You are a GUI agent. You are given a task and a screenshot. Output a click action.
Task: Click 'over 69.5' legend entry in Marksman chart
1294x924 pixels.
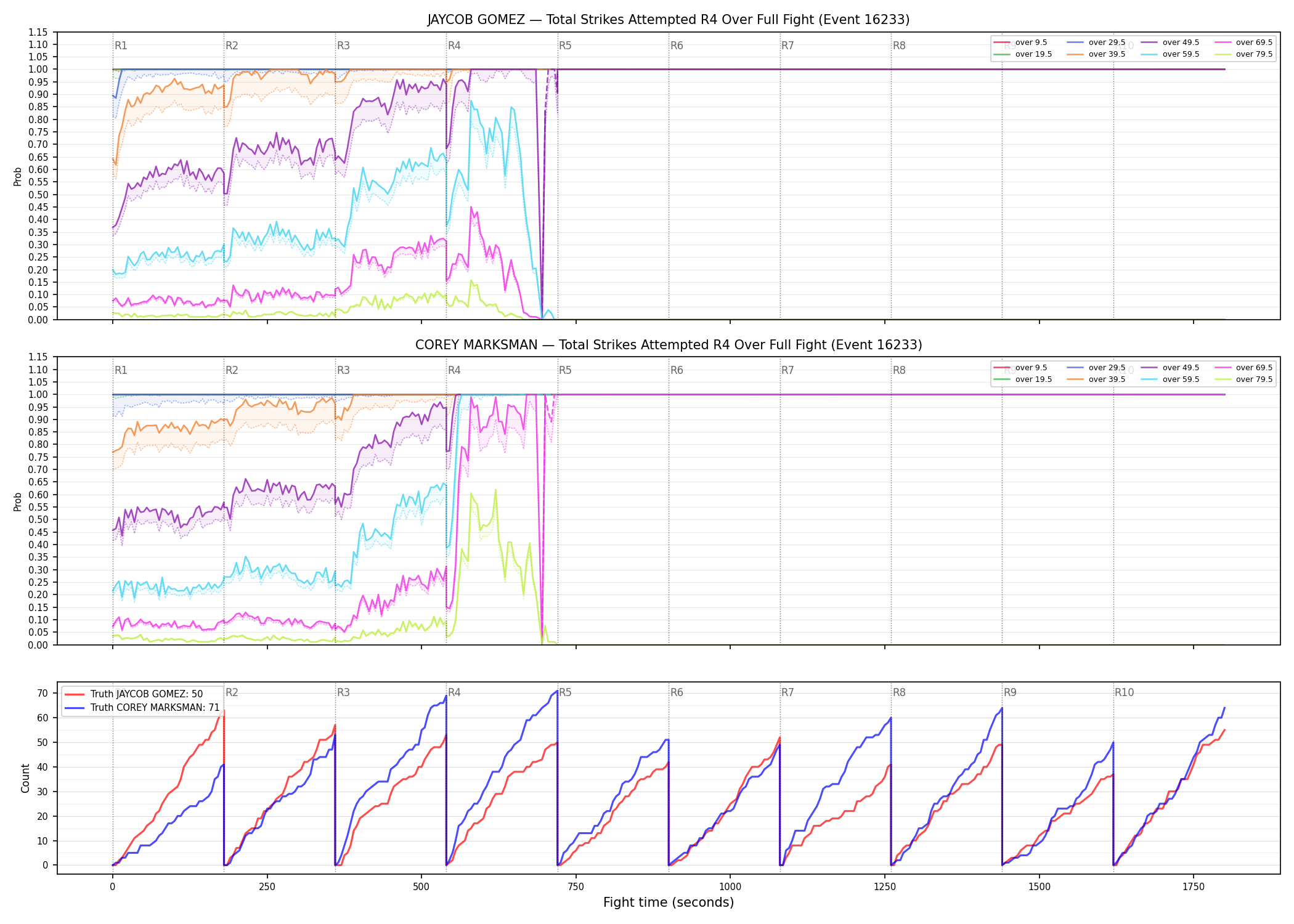point(1243,368)
